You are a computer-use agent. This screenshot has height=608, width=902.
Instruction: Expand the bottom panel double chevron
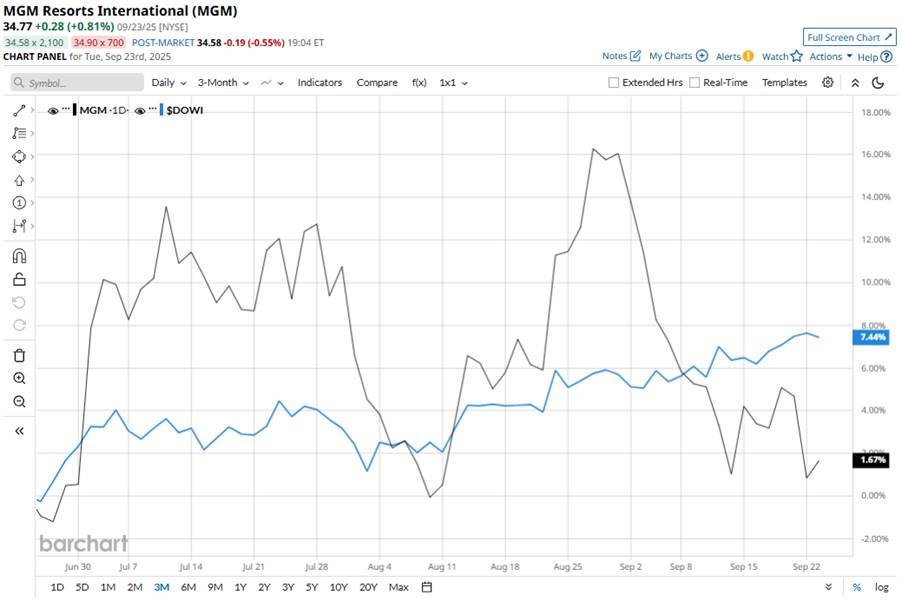coord(828,587)
